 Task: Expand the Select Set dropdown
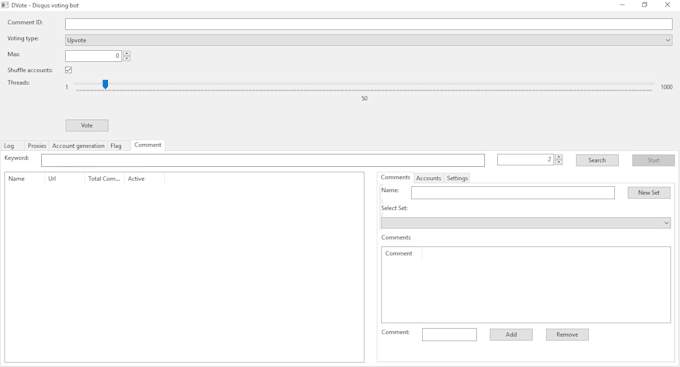pyautogui.click(x=526, y=223)
